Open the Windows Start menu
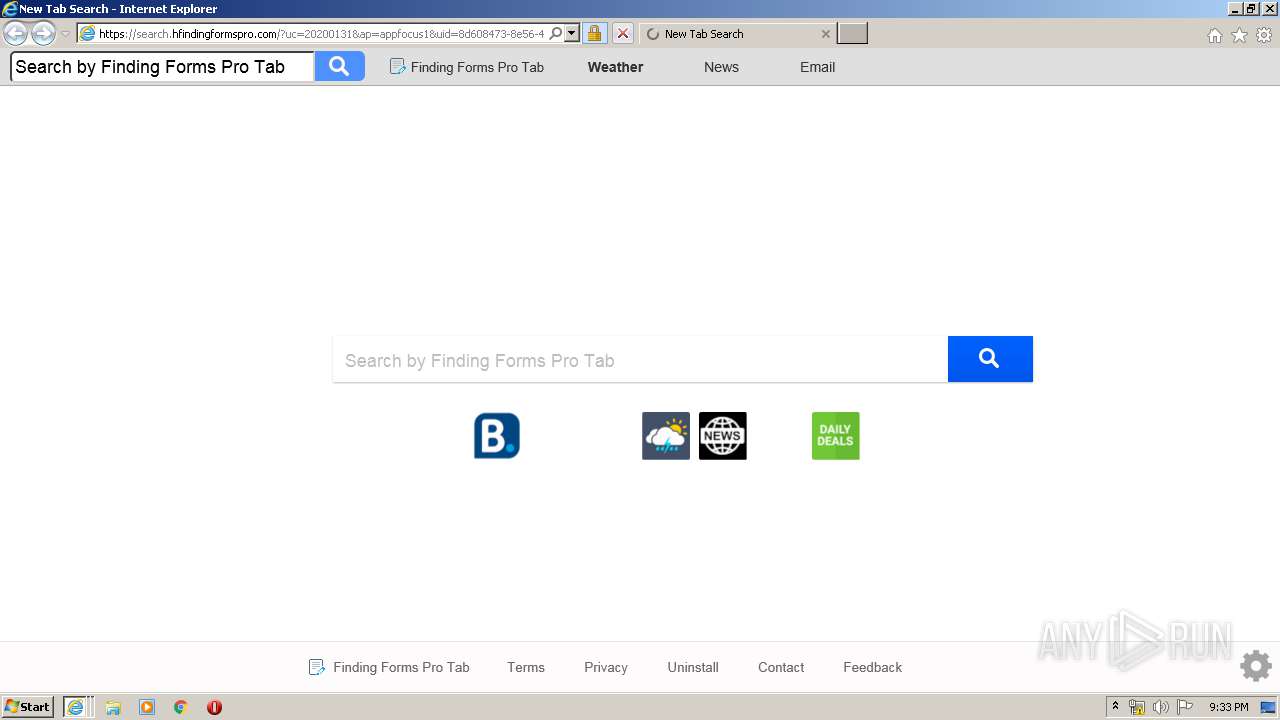1280x720 pixels. point(28,707)
